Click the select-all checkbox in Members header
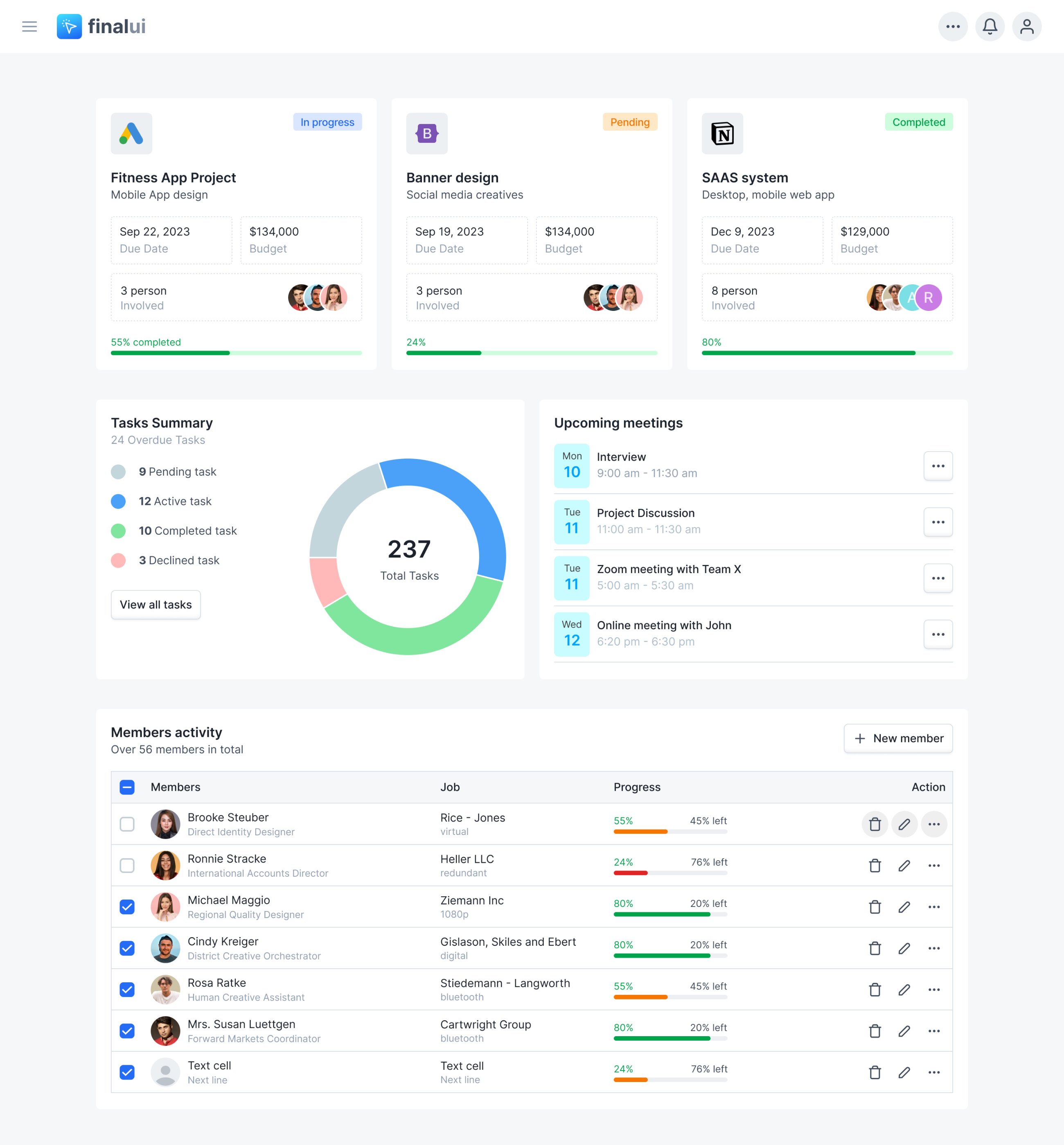Screen dimensions: 1064x1145 point(127,787)
